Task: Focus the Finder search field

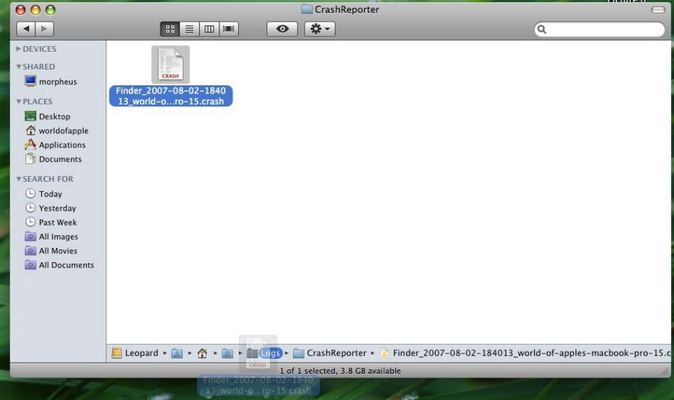Action: point(600,29)
